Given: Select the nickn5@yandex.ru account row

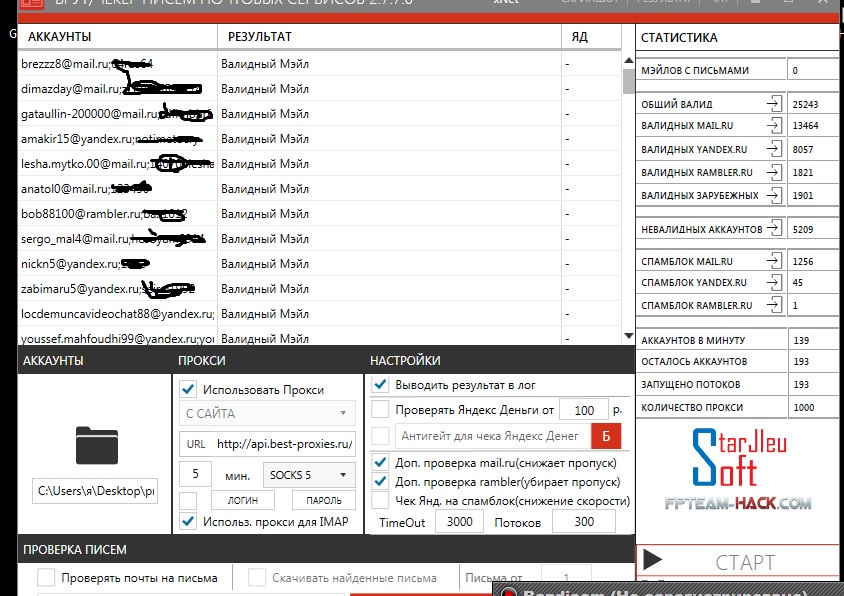Looking at the screenshot, I should tap(319, 264).
